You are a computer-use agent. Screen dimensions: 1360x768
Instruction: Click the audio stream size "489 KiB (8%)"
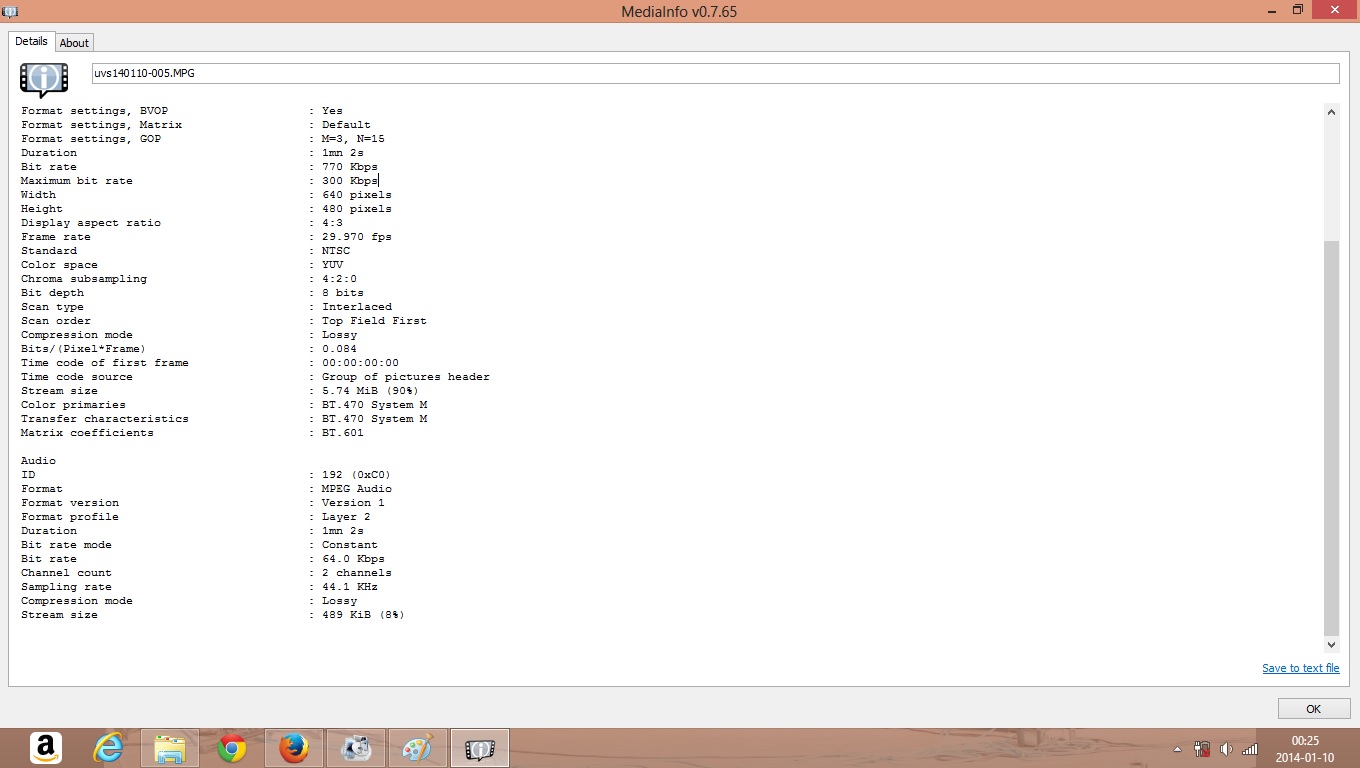pyautogui.click(x=363, y=615)
